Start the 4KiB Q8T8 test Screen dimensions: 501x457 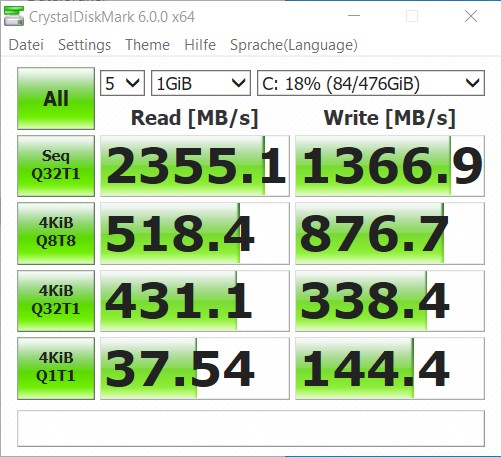click(x=56, y=233)
